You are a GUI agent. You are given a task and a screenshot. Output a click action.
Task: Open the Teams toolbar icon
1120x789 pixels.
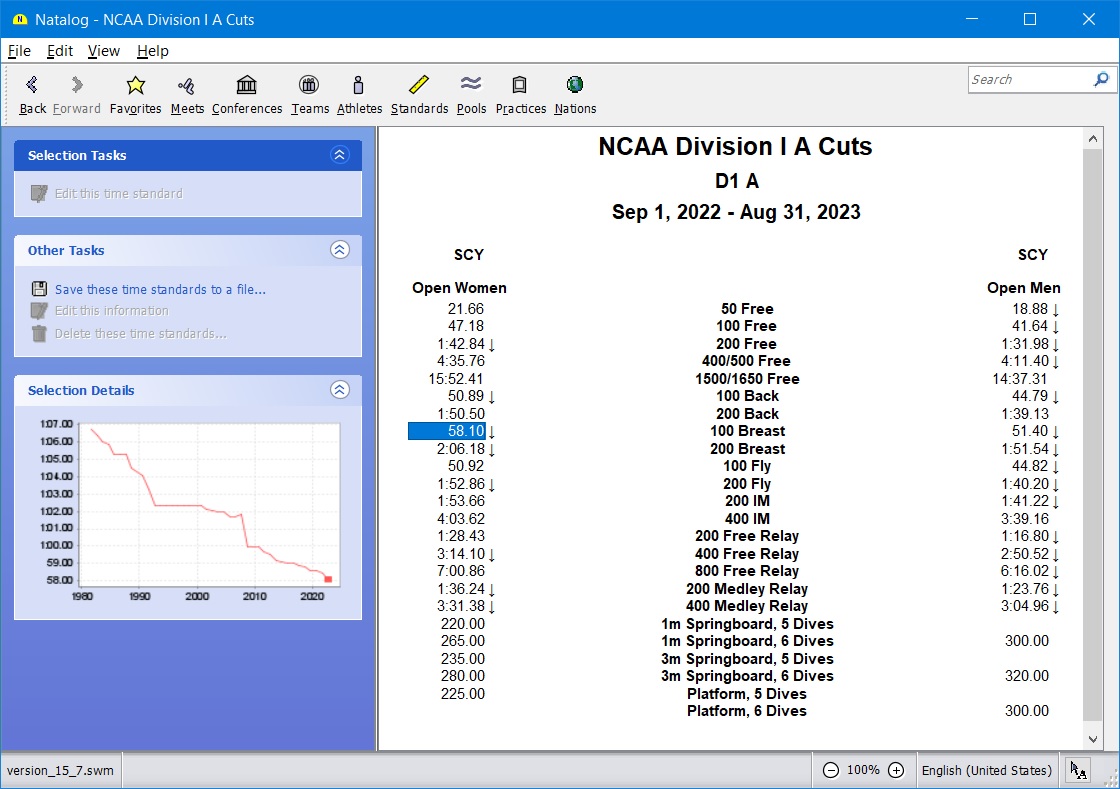click(x=310, y=86)
